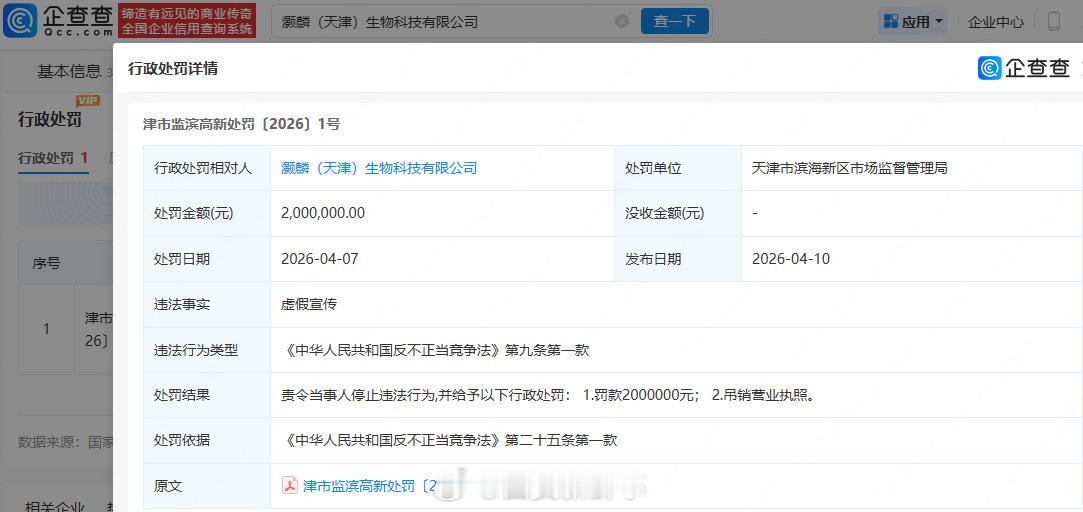This screenshot has width=1083, height=512.
Task: Click the penalty date 2026-04-07
Action: pos(320,259)
